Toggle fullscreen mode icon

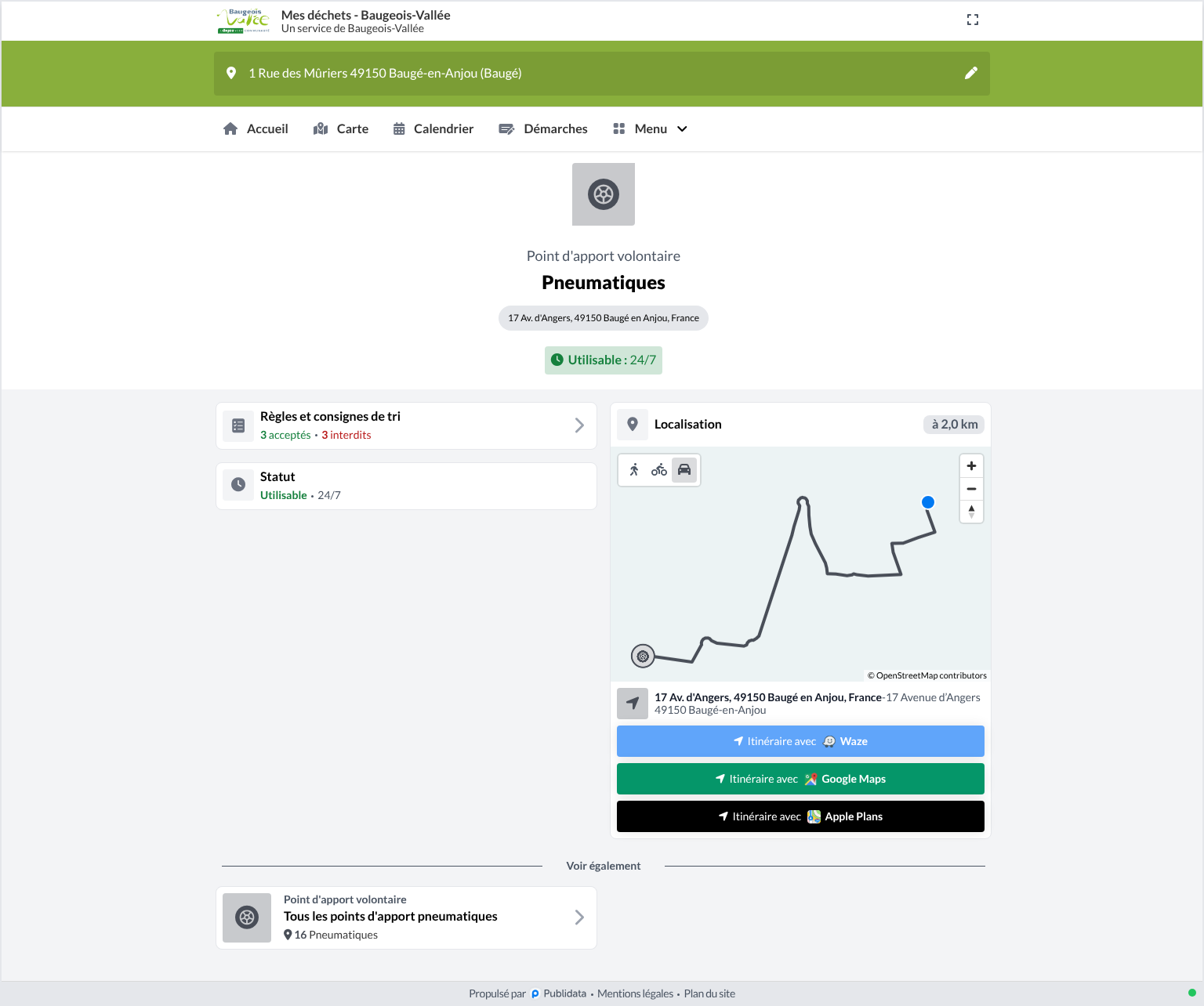pos(973,20)
